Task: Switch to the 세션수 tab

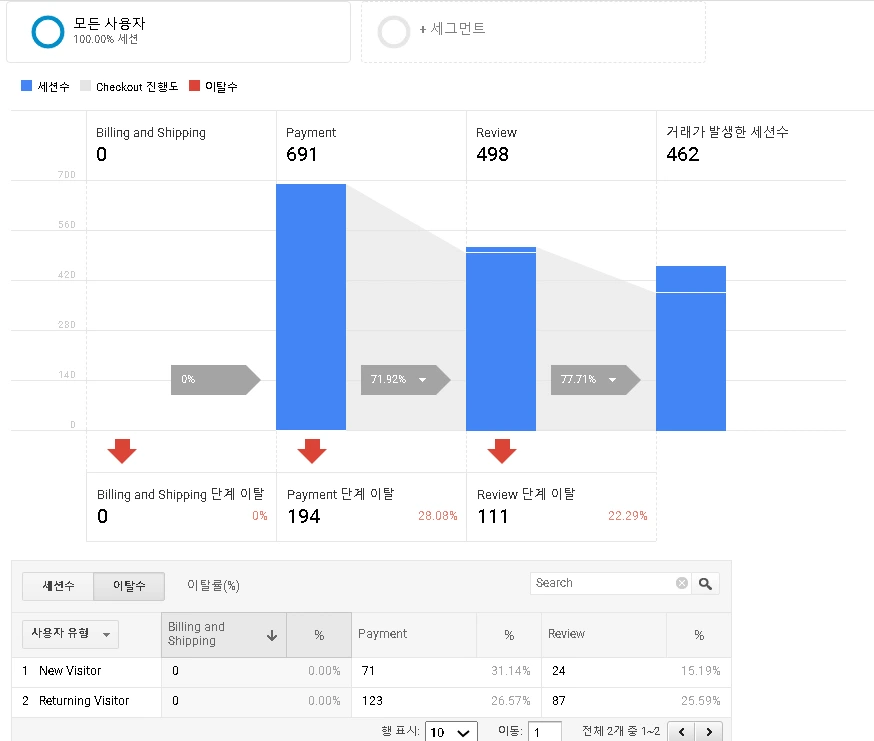Action: point(58,585)
